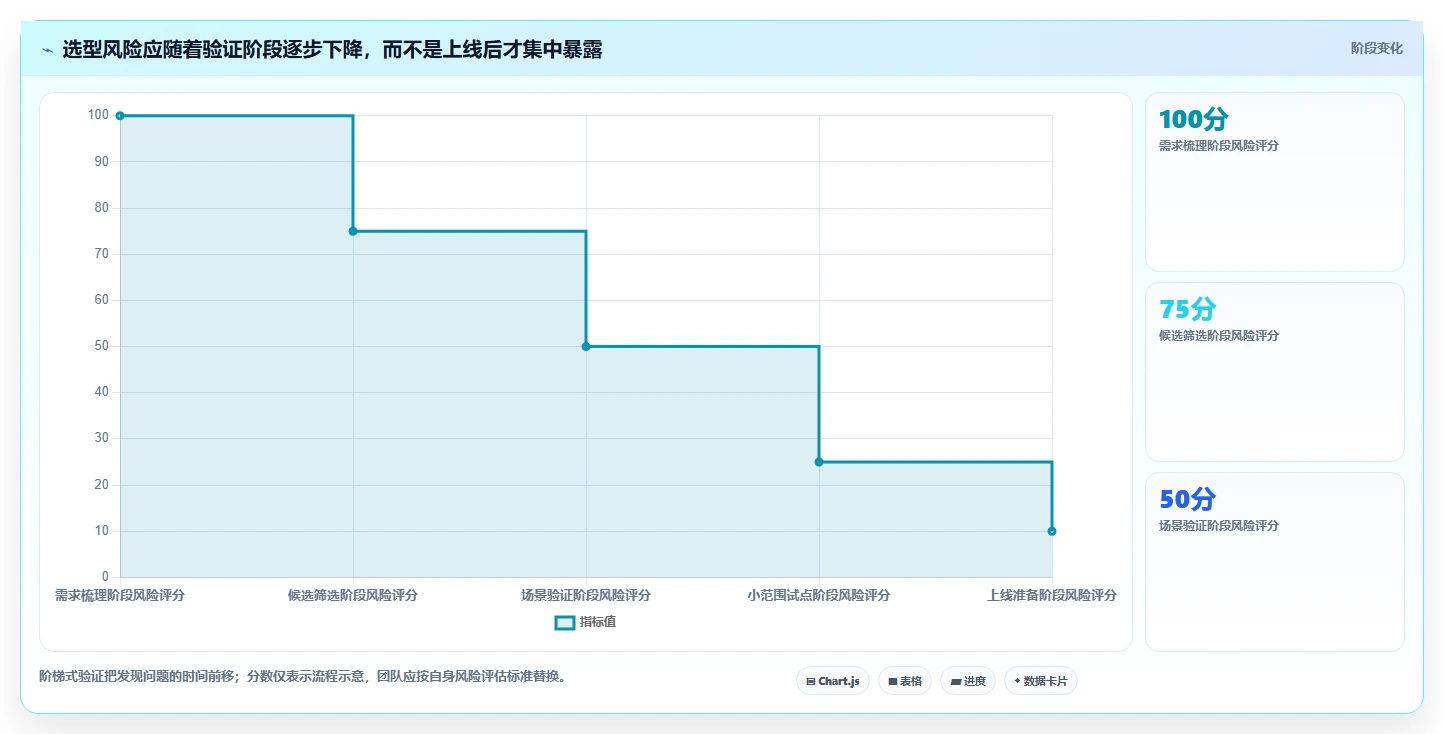This screenshot has width=1444, height=734.
Task: Click the lightning icon beside the title
Action: click(x=47, y=50)
